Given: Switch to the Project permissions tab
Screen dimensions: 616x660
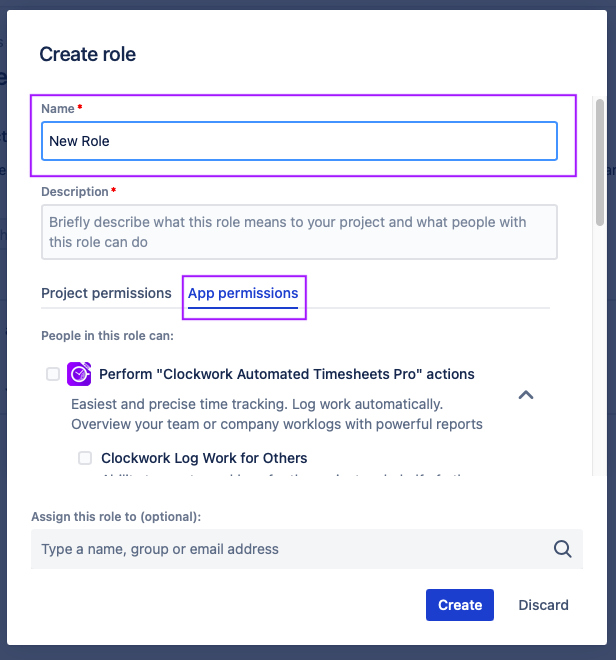Looking at the screenshot, I should [x=106, y=293].
